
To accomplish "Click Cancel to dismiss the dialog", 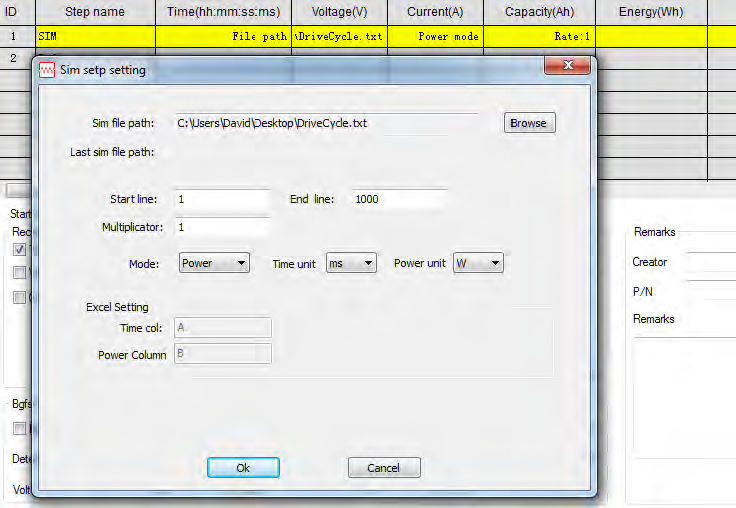I will [384, 468].
